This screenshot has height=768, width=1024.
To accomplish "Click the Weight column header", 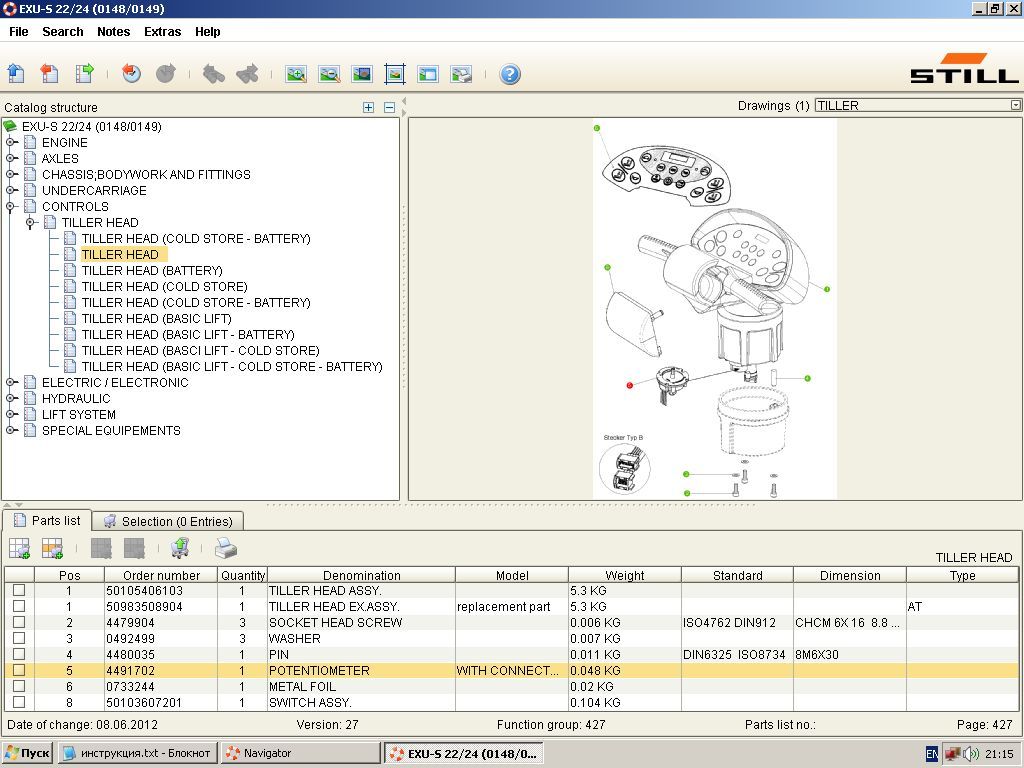I will pyautogui.click(x=624, y=575).
